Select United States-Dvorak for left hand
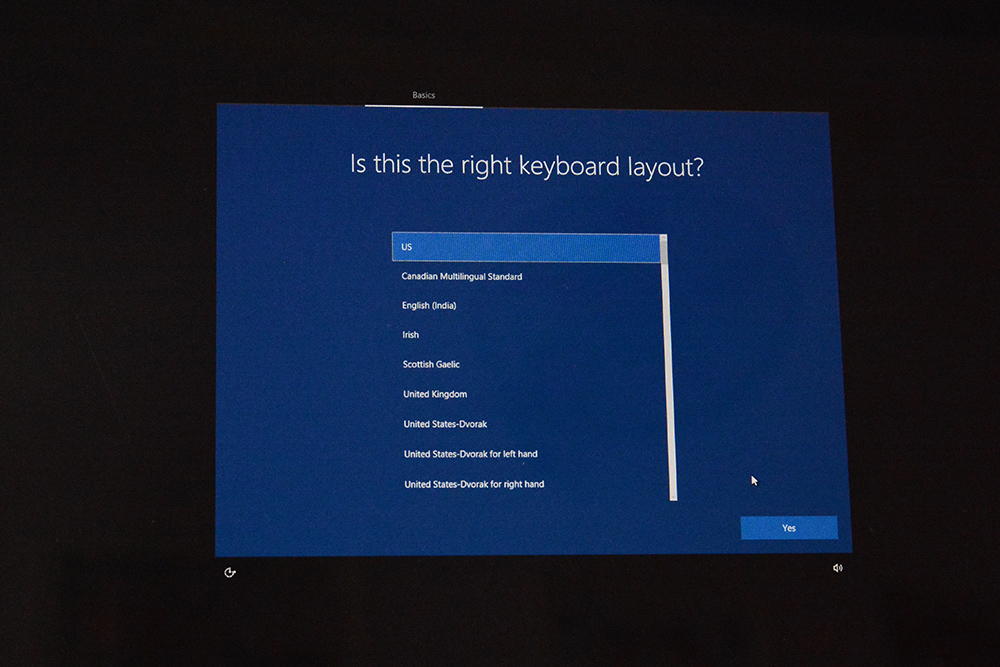Screen dimensions: 1000x667 point(470,453)
